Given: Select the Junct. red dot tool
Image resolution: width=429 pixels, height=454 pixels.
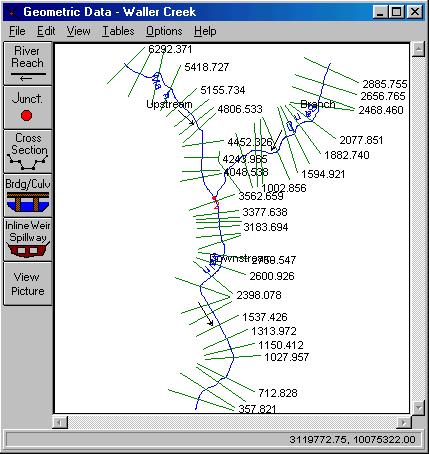Looking at the screenshot, I should pos(28,107).
